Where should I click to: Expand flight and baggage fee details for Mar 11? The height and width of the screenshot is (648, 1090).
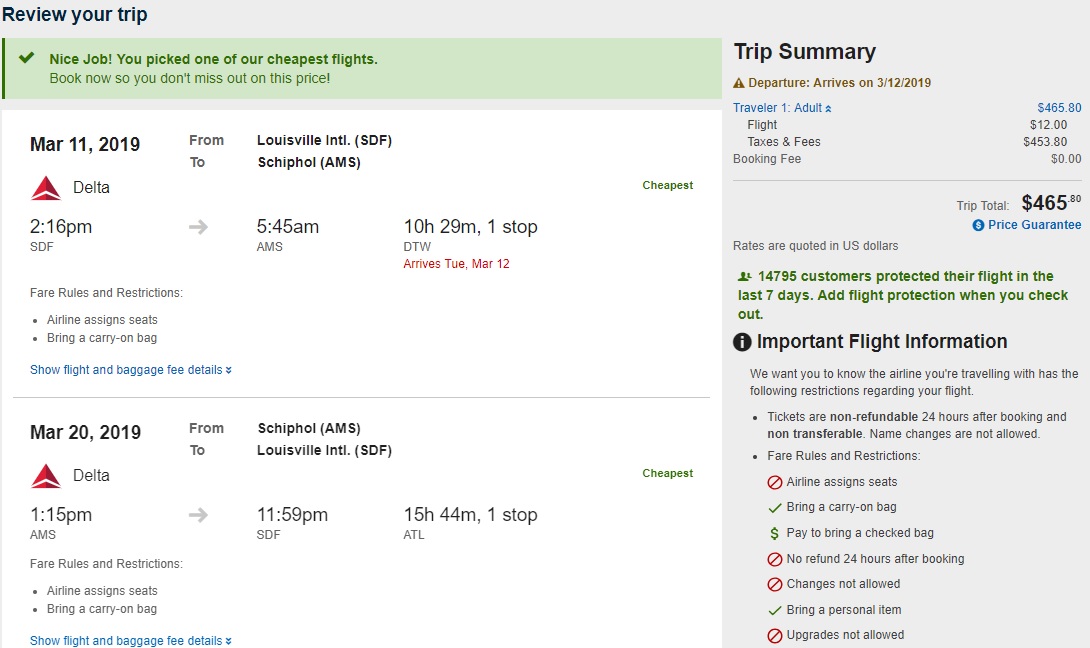tap(130, 370)
